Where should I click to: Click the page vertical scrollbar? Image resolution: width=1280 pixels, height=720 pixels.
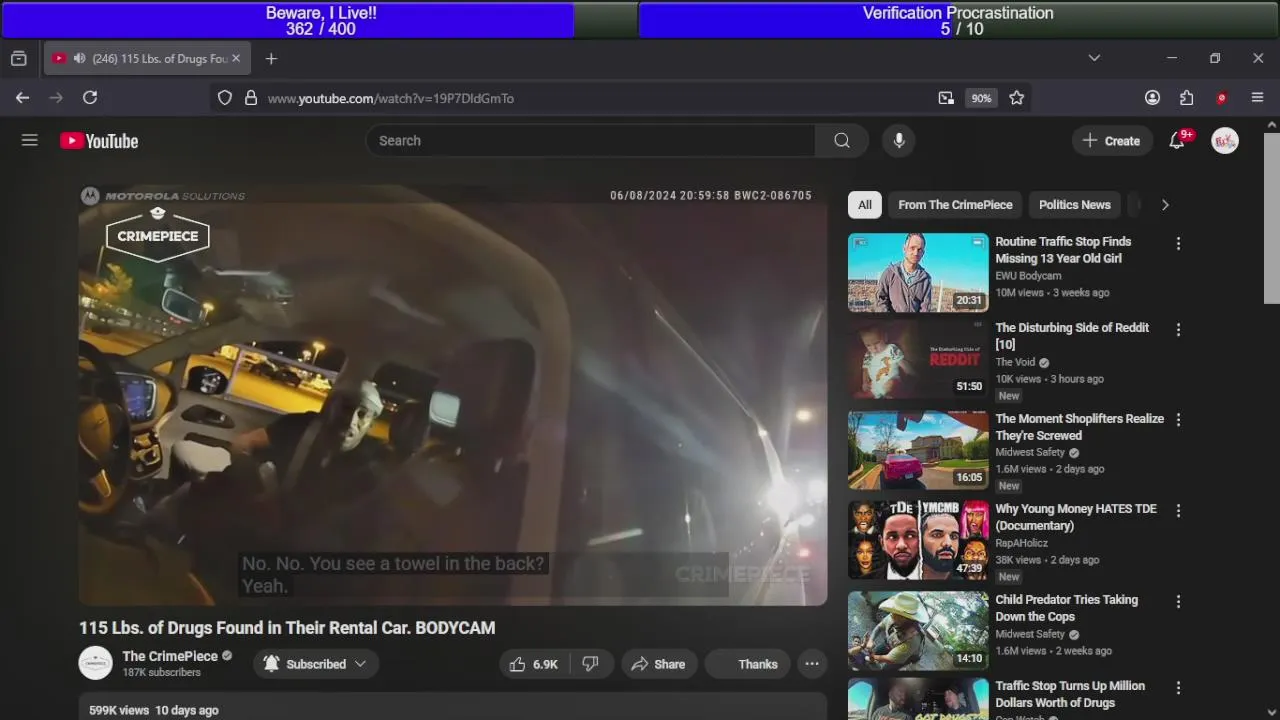click(x=1272, y=218)
